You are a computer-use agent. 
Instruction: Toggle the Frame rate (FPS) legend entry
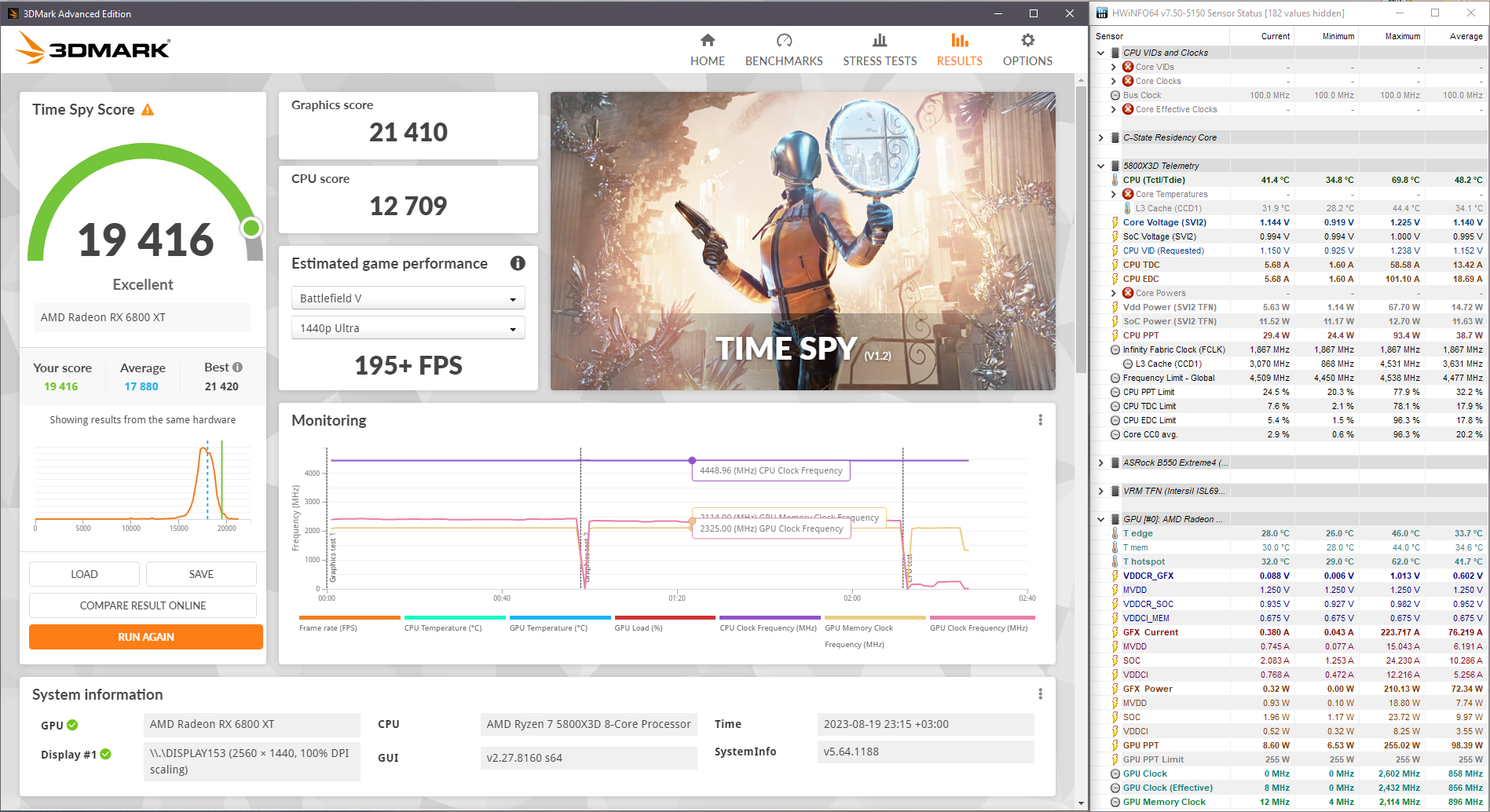(350, 624)
